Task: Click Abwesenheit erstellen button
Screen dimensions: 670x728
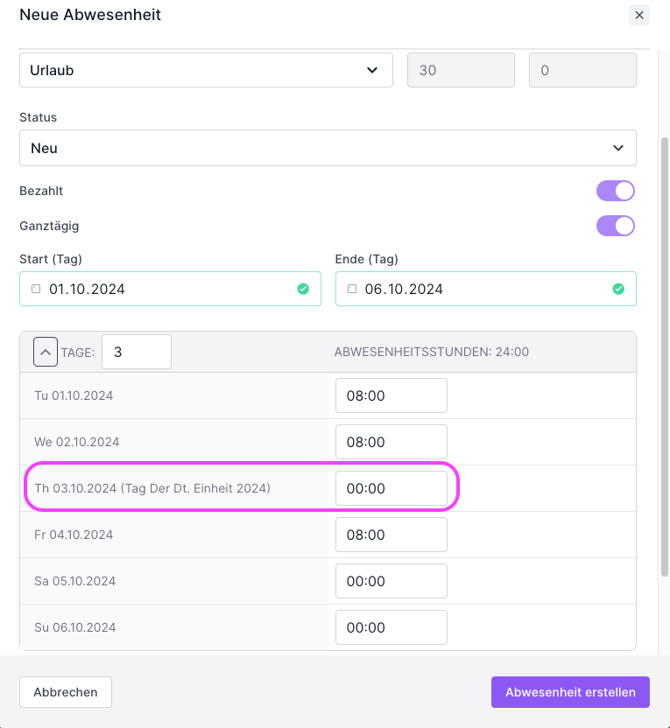Action: coord(570,692)
